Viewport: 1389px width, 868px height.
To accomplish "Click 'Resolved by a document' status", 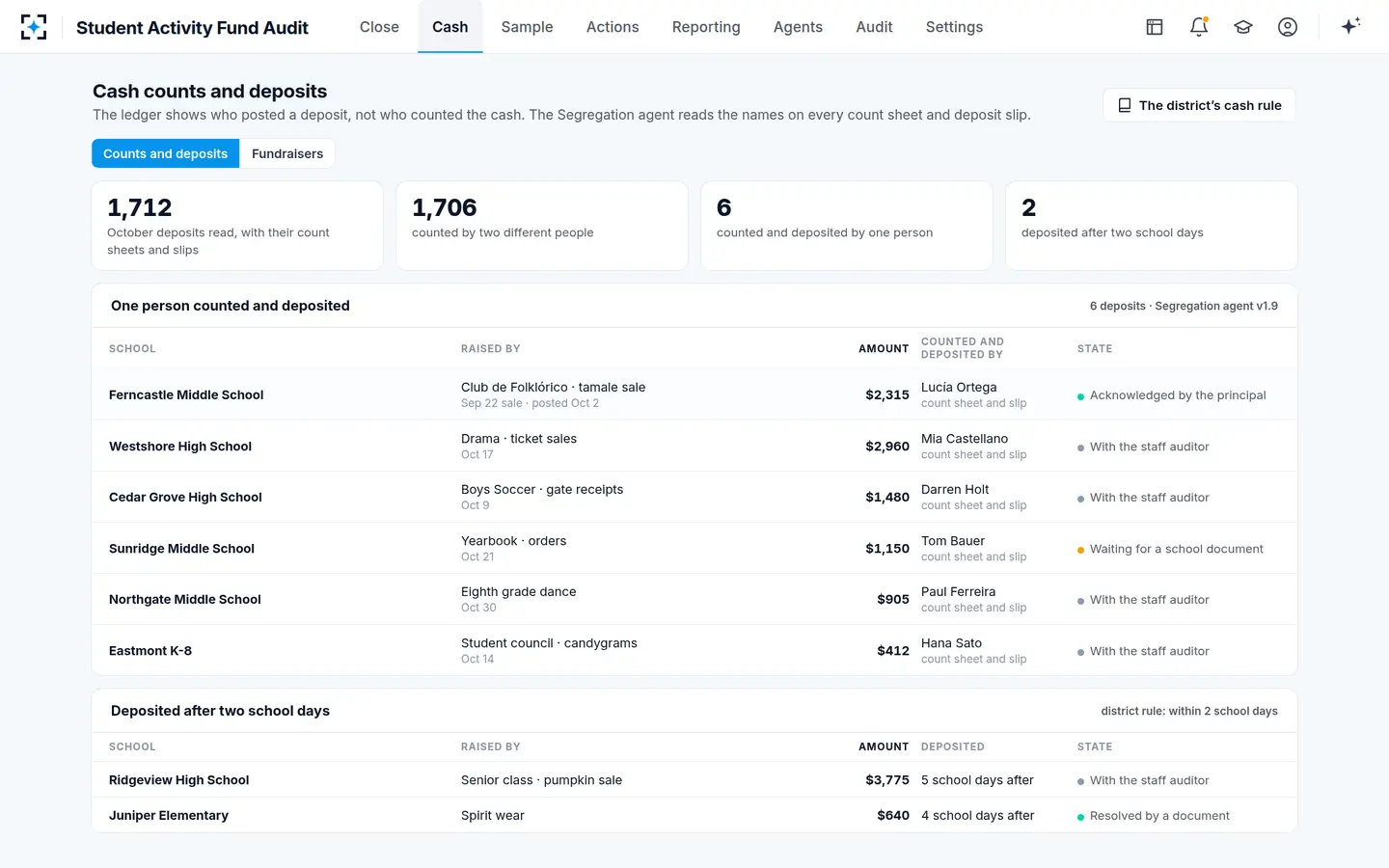I will (x=1154, y=816).
